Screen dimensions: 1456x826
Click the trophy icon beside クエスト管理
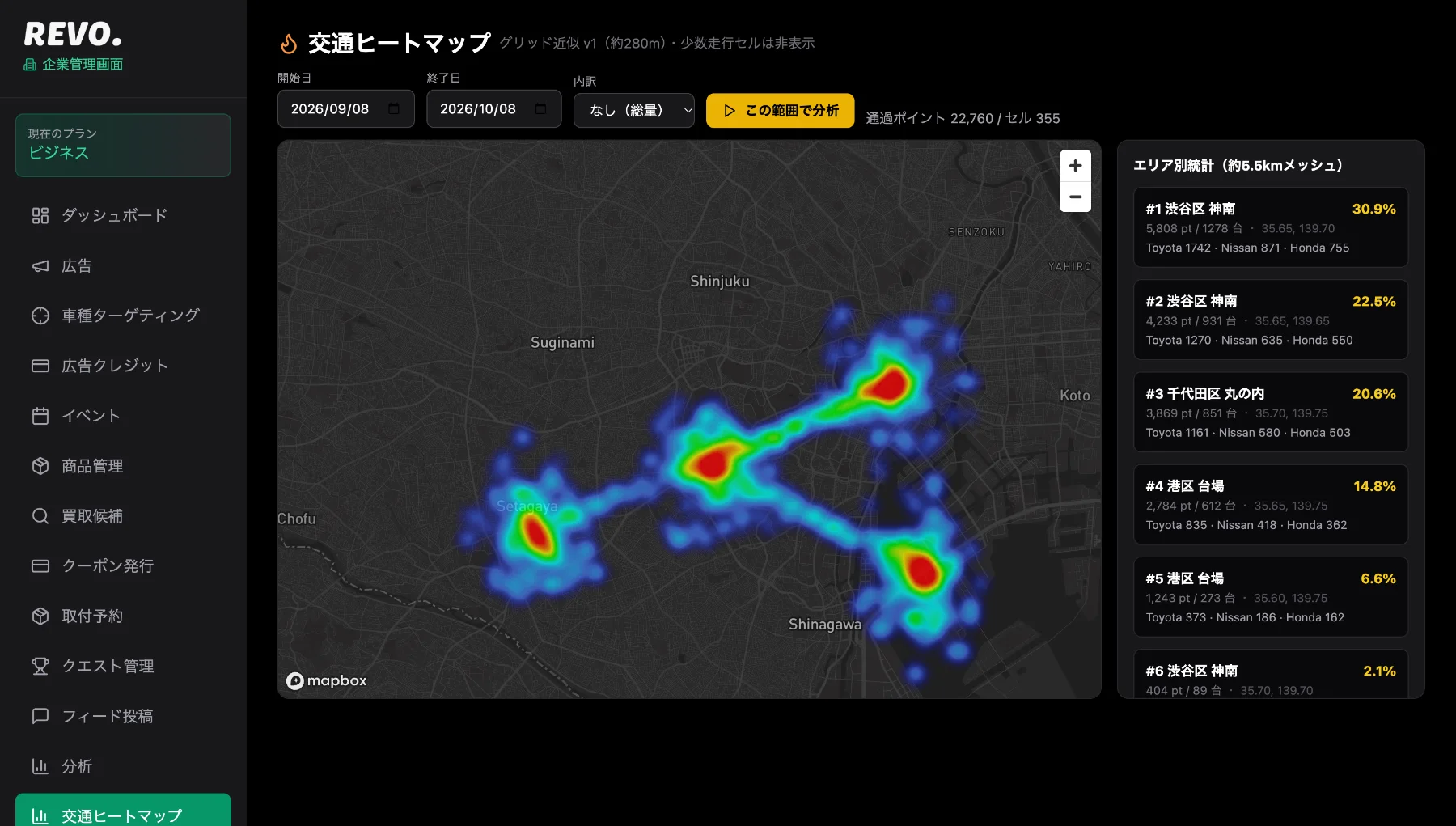tap(40, 666)
